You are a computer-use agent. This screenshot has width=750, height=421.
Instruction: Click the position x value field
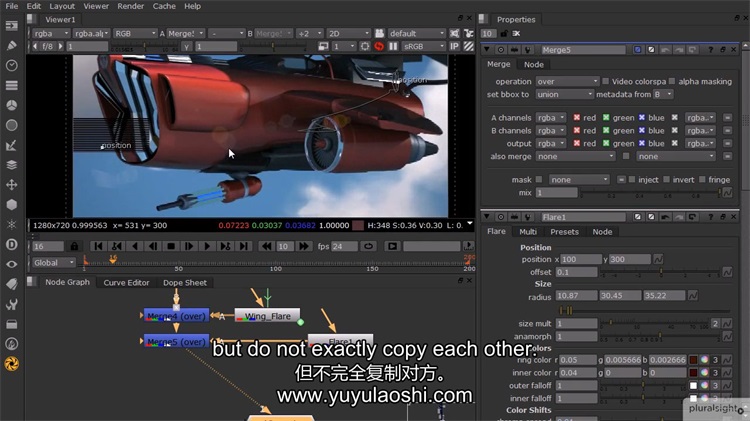pos(581,259)
